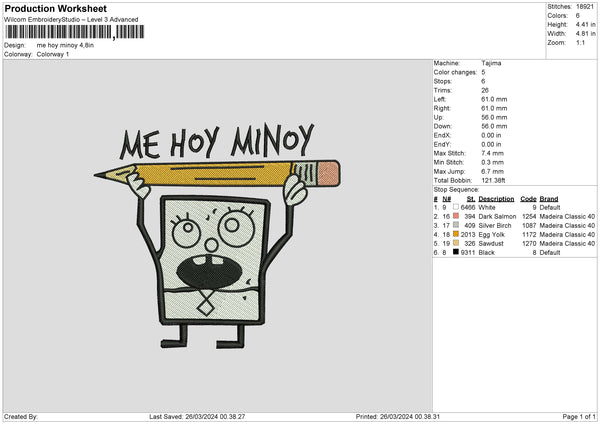Screen dimensions: 600x424
Task: Click 'Default' brand in White row
Action: [550, 207]
